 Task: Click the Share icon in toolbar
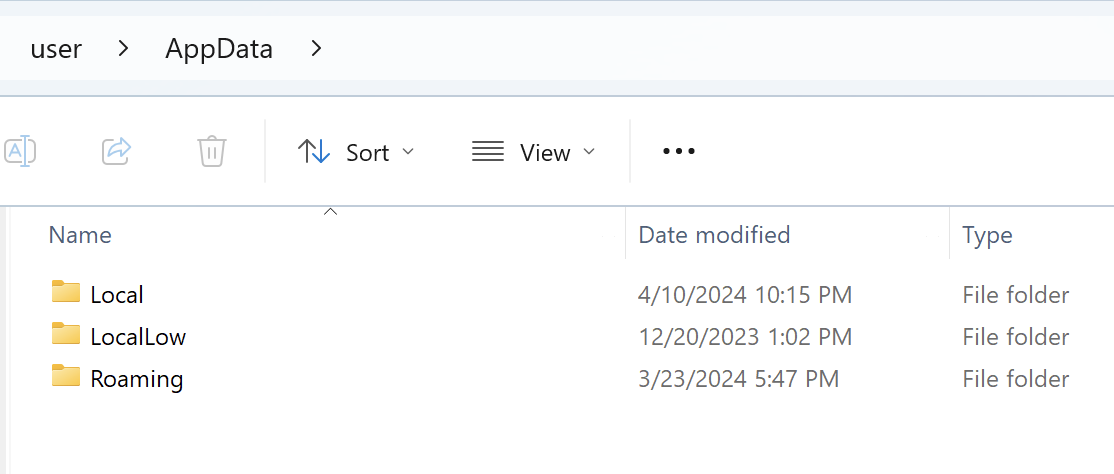pyautogui.click(x=117, y=152)
